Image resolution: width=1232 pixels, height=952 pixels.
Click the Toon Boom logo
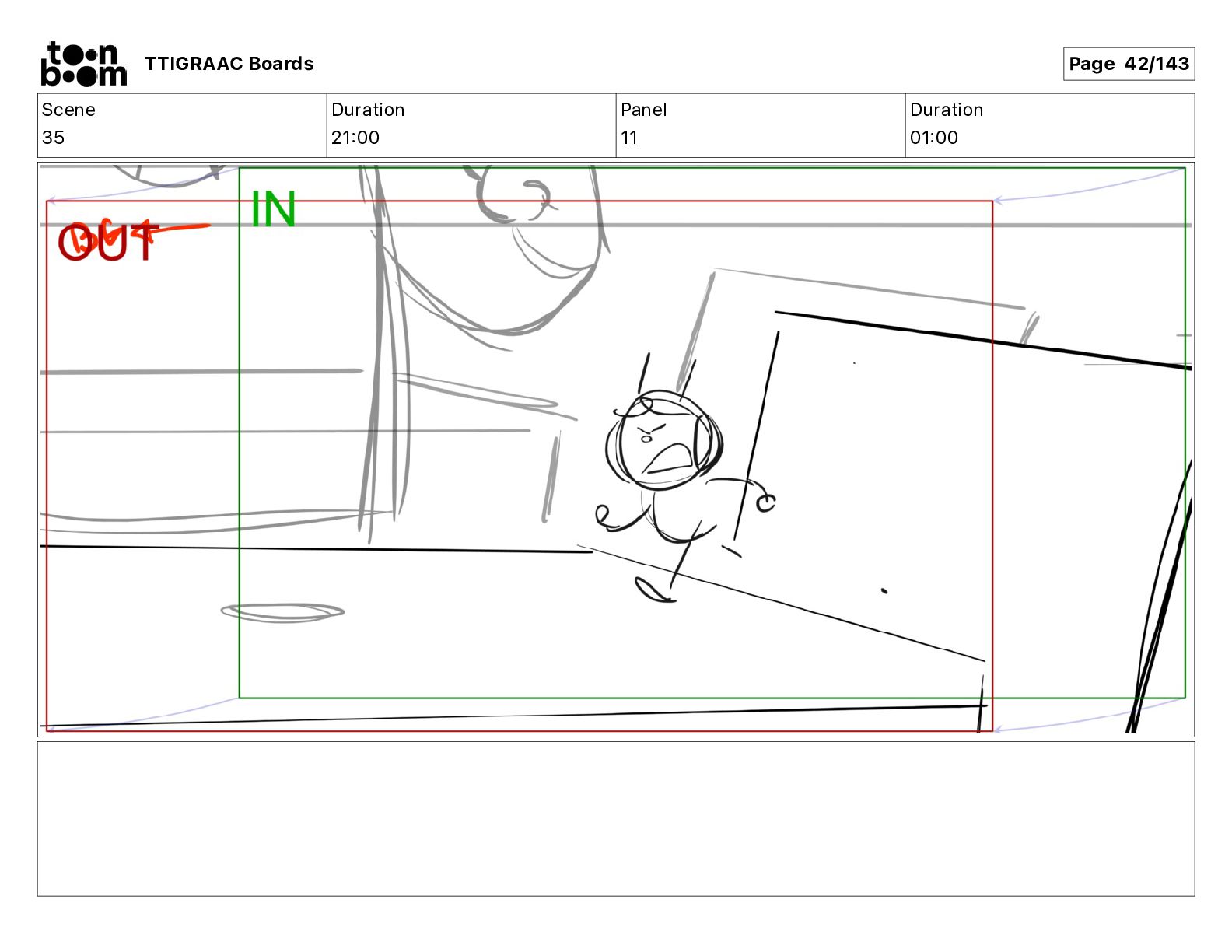[x=83, y=64]
